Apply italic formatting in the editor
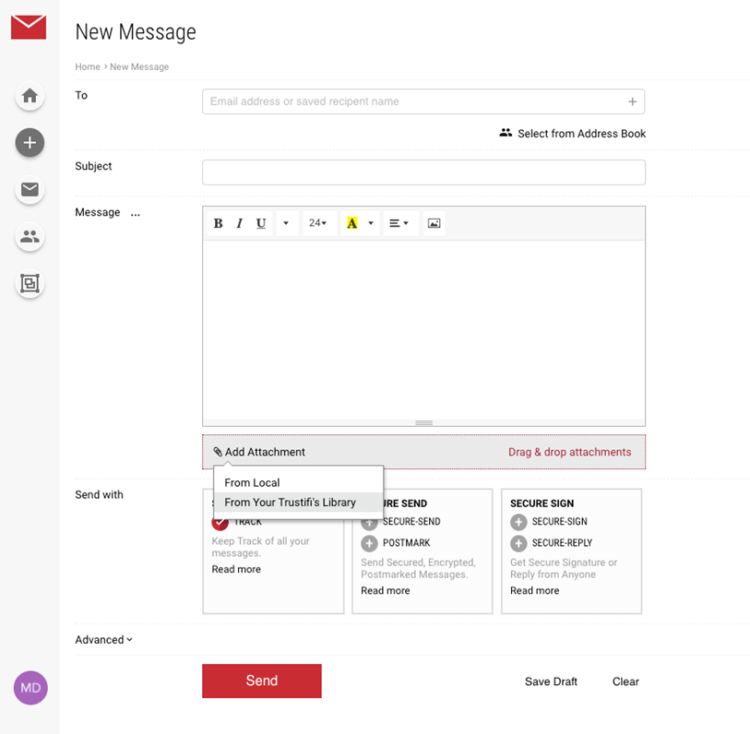The image size is (750, 734). click(239, 223)
